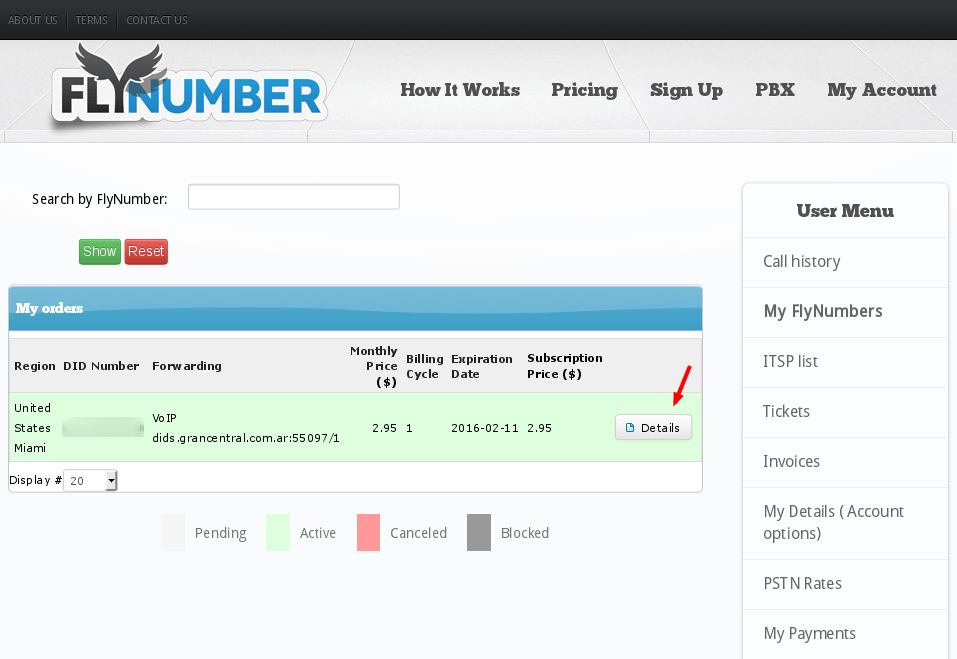
Task: Click the Region column header
Action: pos(35,366)
